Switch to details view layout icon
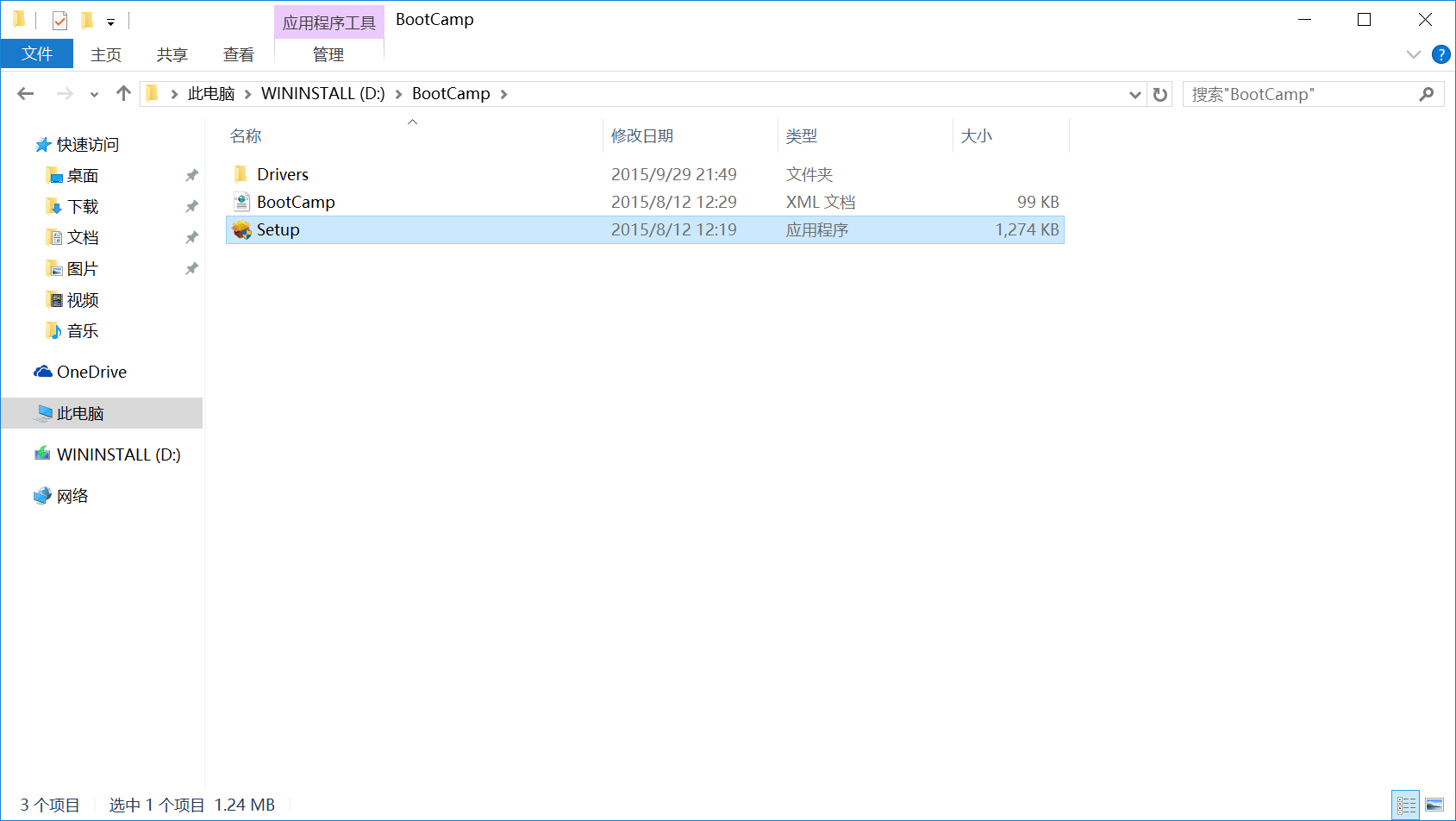The image size is (1456, 821). (x=1406, y=805)
